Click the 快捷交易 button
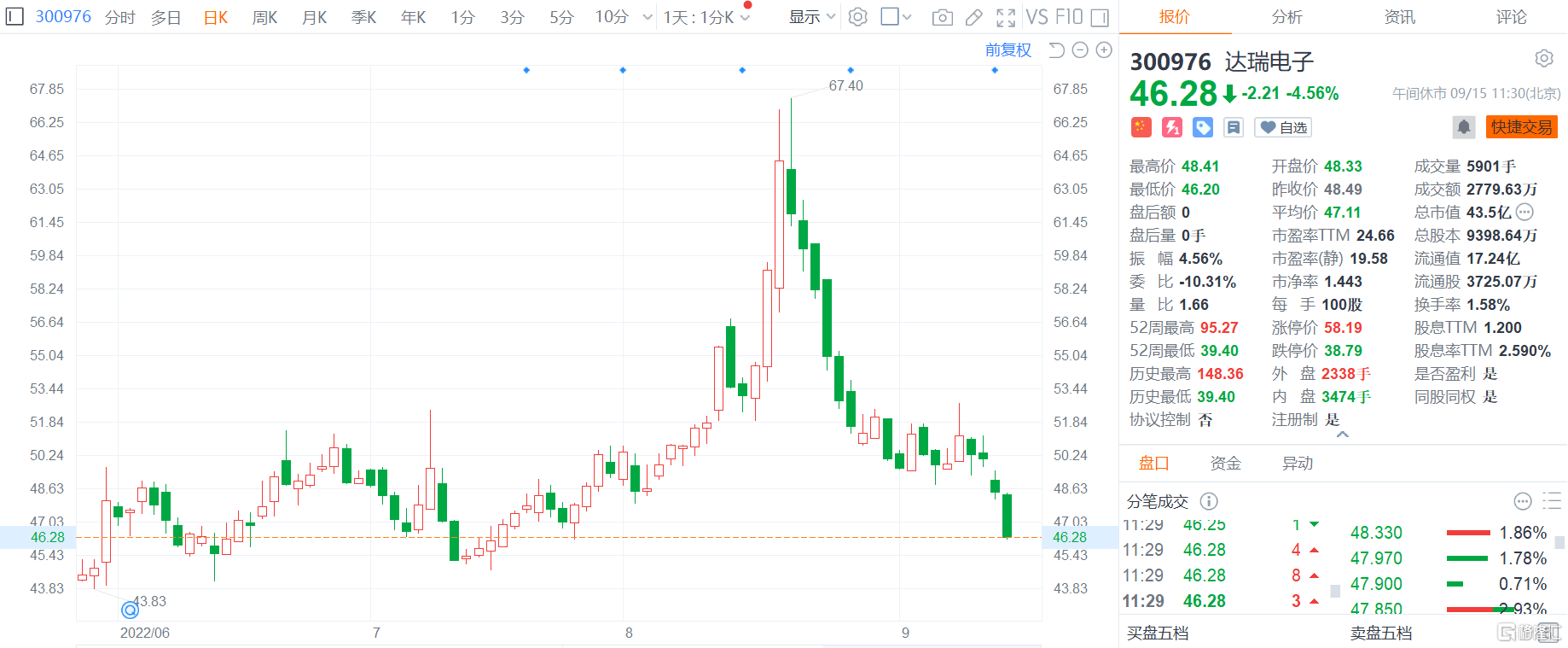This screenshot has width=1568, height=648. click(x=1521, y=127)
